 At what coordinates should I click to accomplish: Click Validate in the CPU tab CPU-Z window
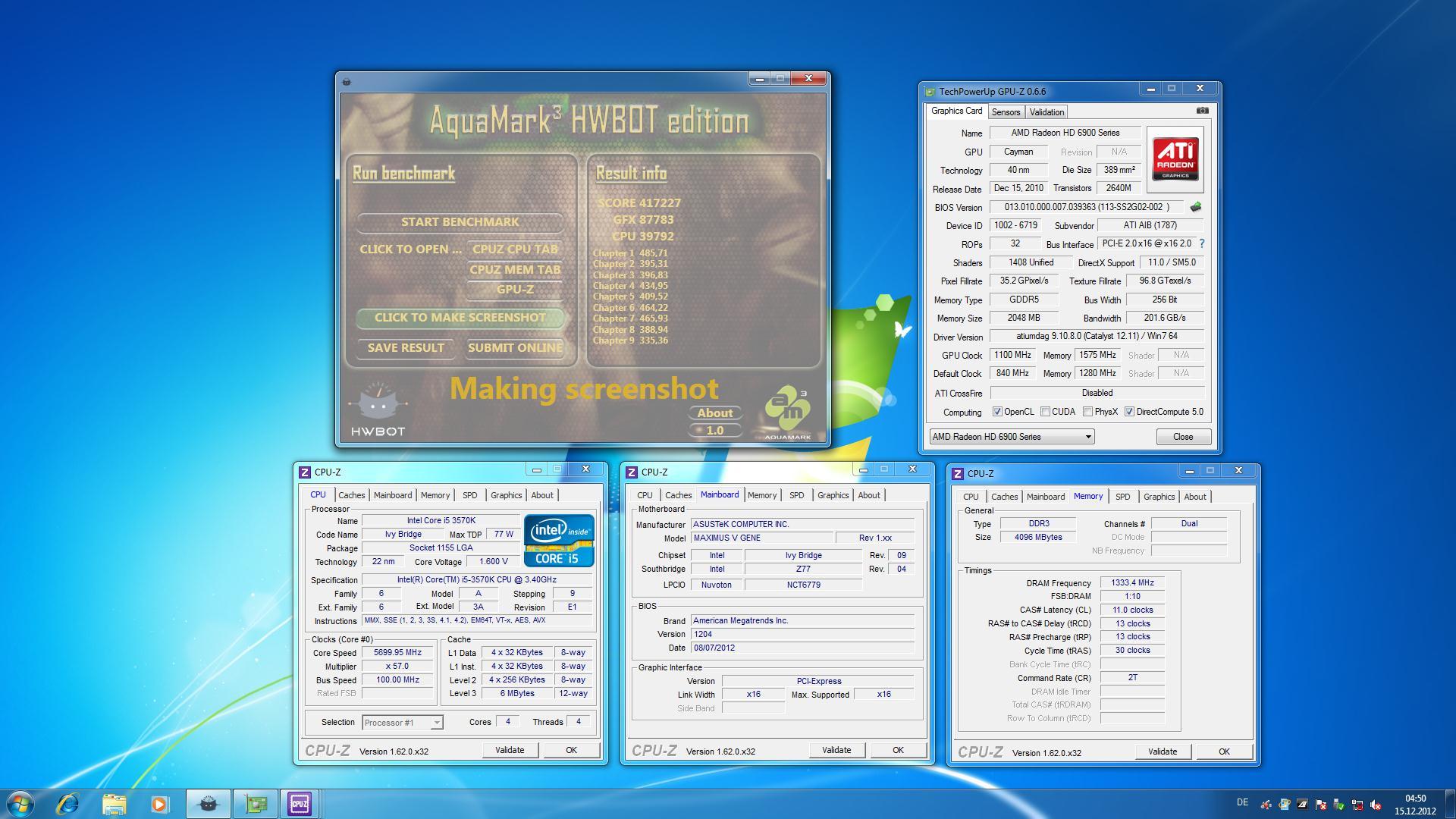point(510,750)
